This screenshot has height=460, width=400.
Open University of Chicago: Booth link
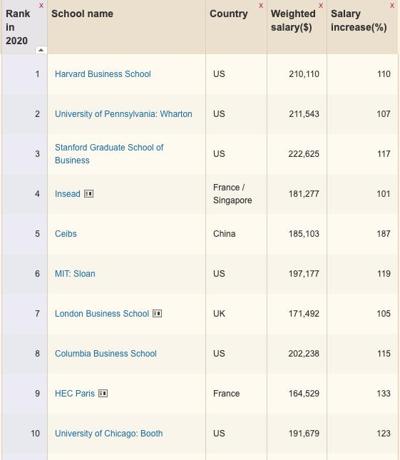point(109,433)
